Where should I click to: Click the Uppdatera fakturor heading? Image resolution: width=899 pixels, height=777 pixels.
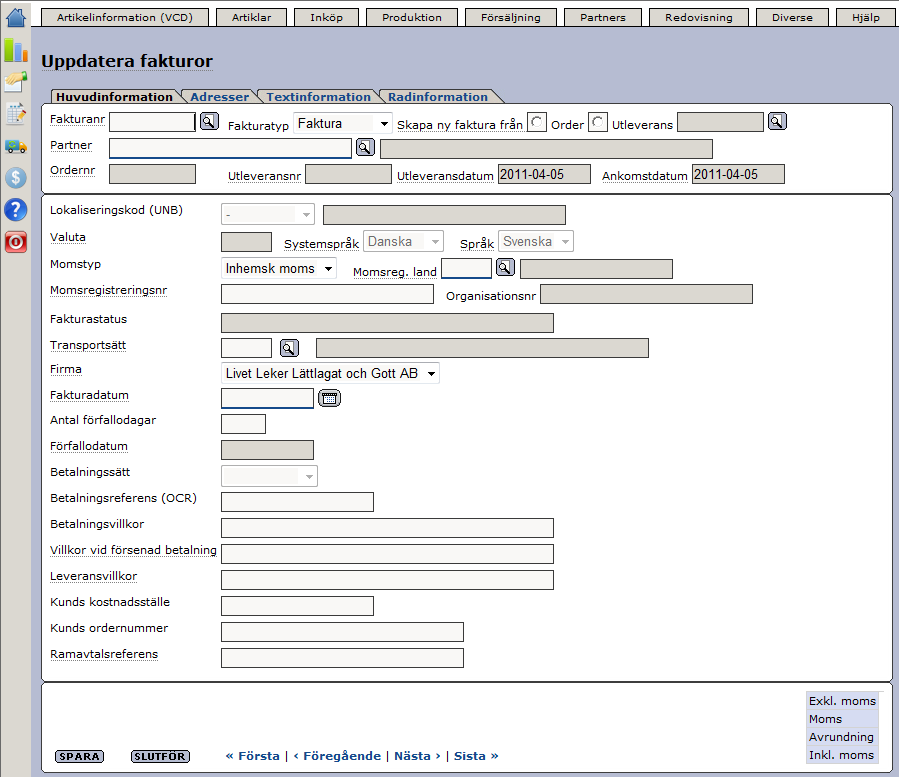pos(127,61)
